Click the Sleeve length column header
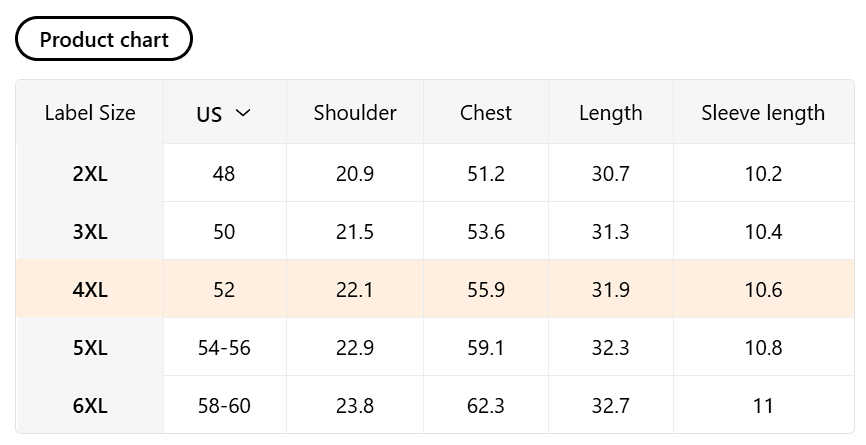Viewport: 866px width, 445px height. 763,113
